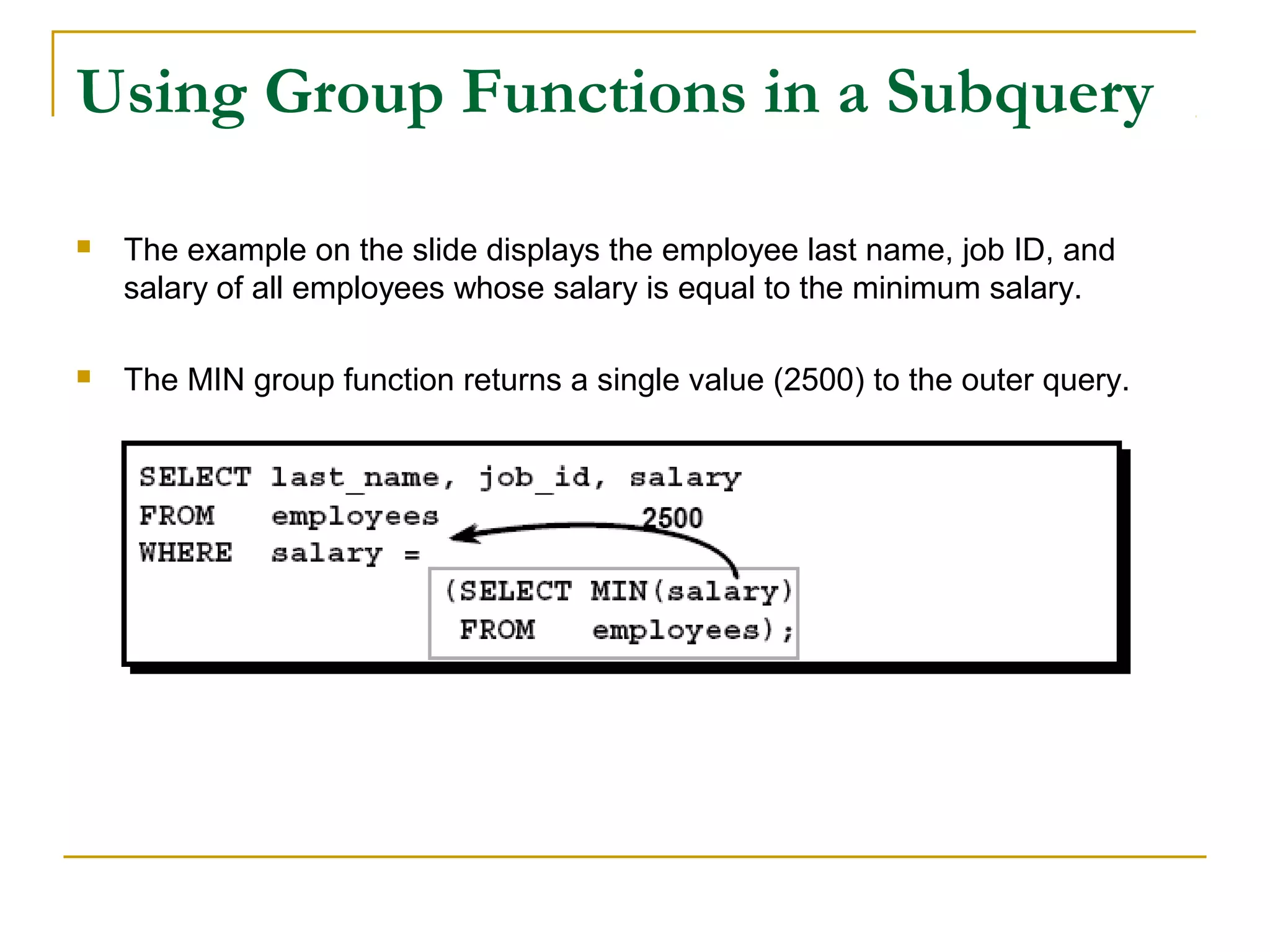1270x952 pixels.
Task: Click the gold horizontal line at slide bottom
Action: click(634, 857)
